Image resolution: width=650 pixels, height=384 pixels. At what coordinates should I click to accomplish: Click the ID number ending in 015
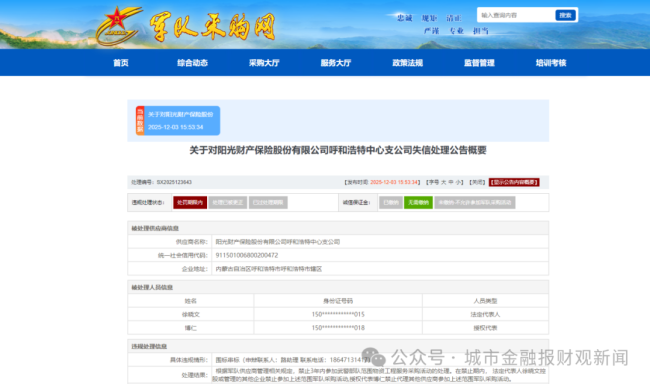(338, 314)
